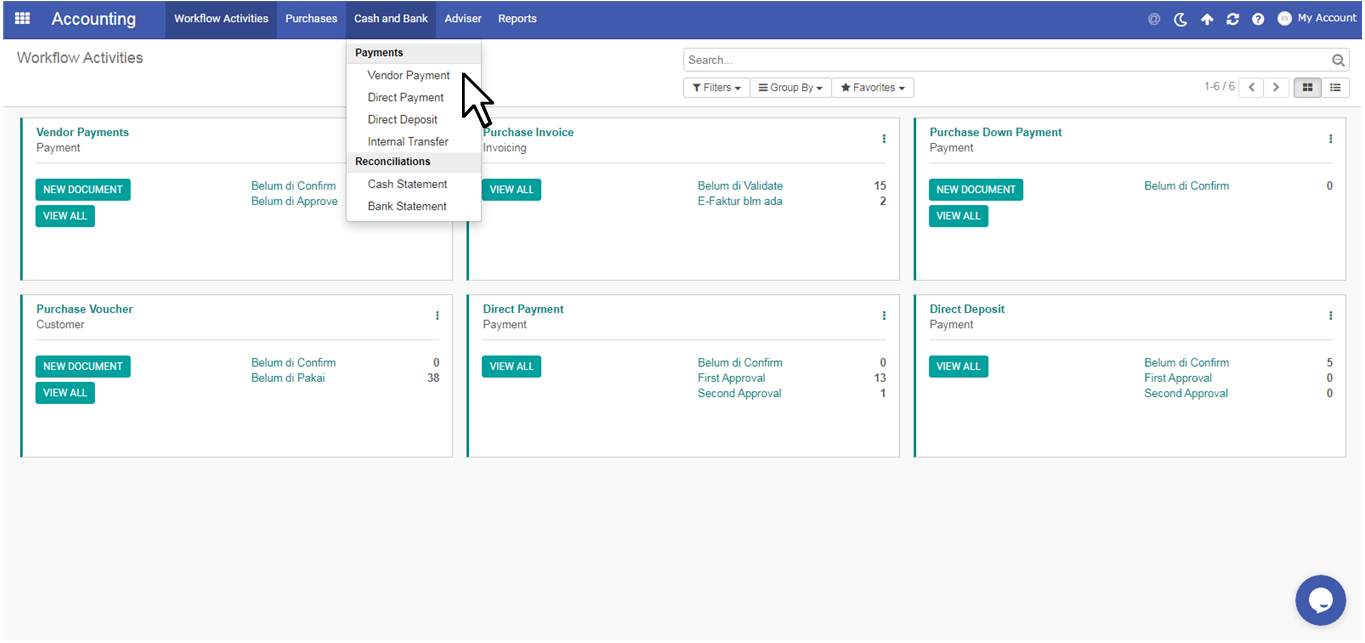Switch to kanban view
1365x643 pixels.
coord(1307,88)
